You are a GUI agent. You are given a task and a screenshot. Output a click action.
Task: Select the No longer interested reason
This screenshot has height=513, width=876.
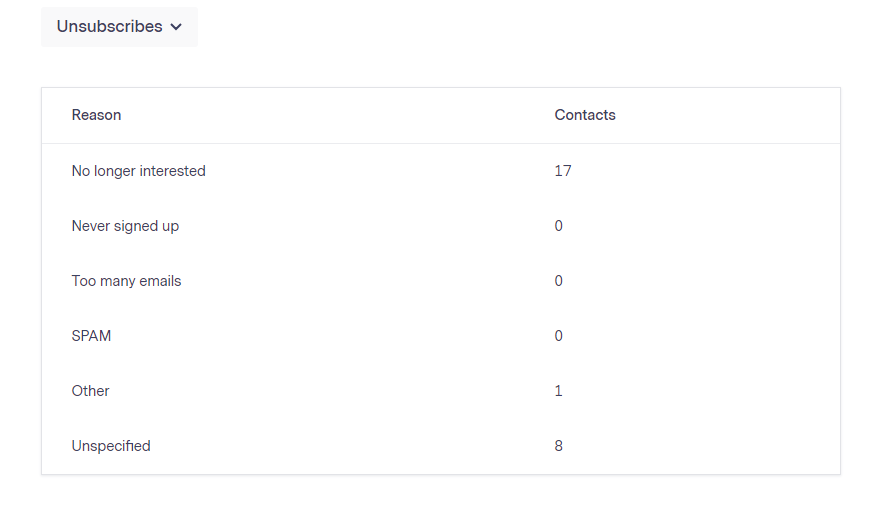pos(138,171)
